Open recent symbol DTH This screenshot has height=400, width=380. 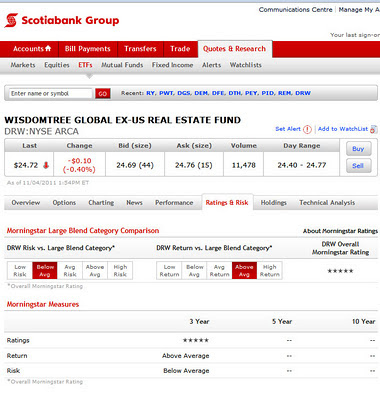[x=235, y=93]
